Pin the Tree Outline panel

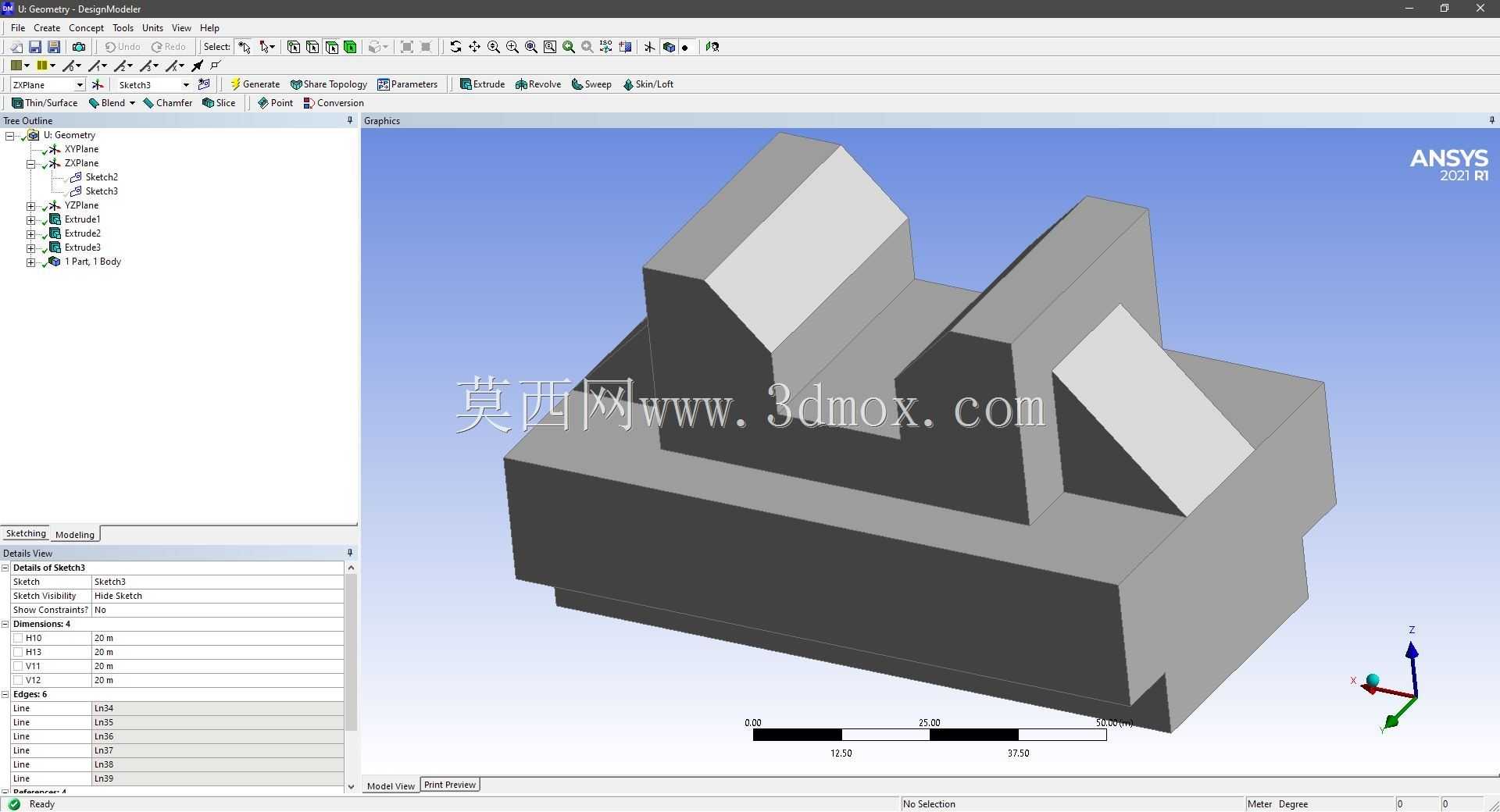[x=350, y=120]
